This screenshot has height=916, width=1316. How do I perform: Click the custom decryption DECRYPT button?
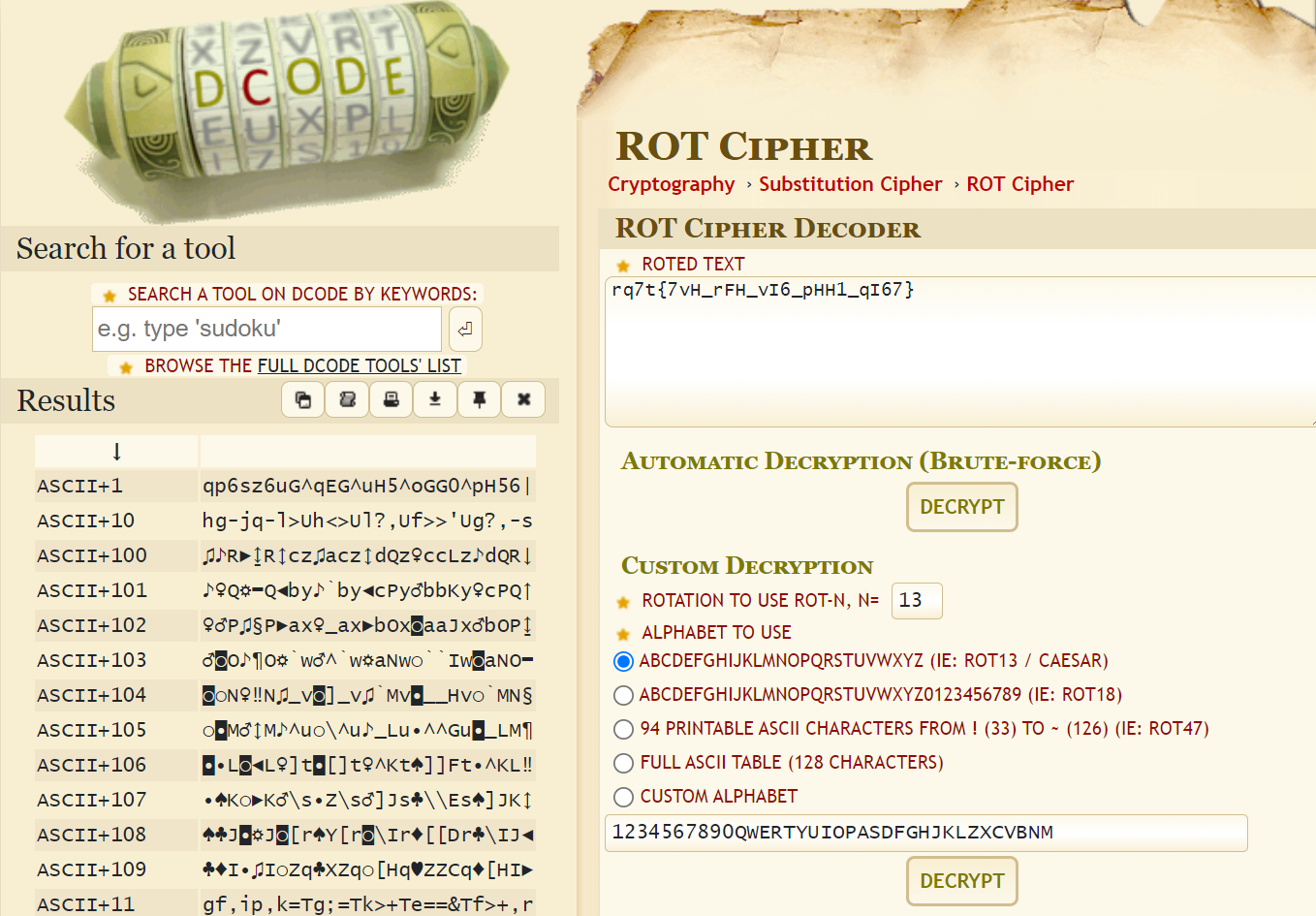(962, 881)
